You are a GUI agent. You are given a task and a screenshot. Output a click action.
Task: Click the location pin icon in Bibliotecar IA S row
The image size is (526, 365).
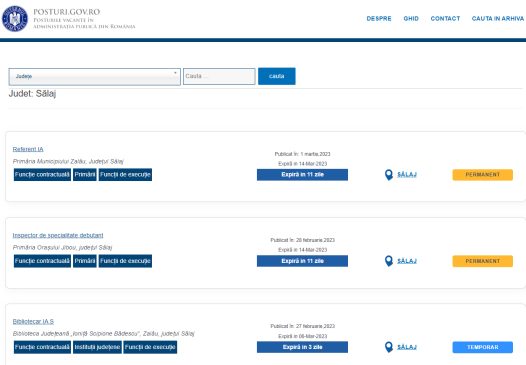tap(388, 347)
